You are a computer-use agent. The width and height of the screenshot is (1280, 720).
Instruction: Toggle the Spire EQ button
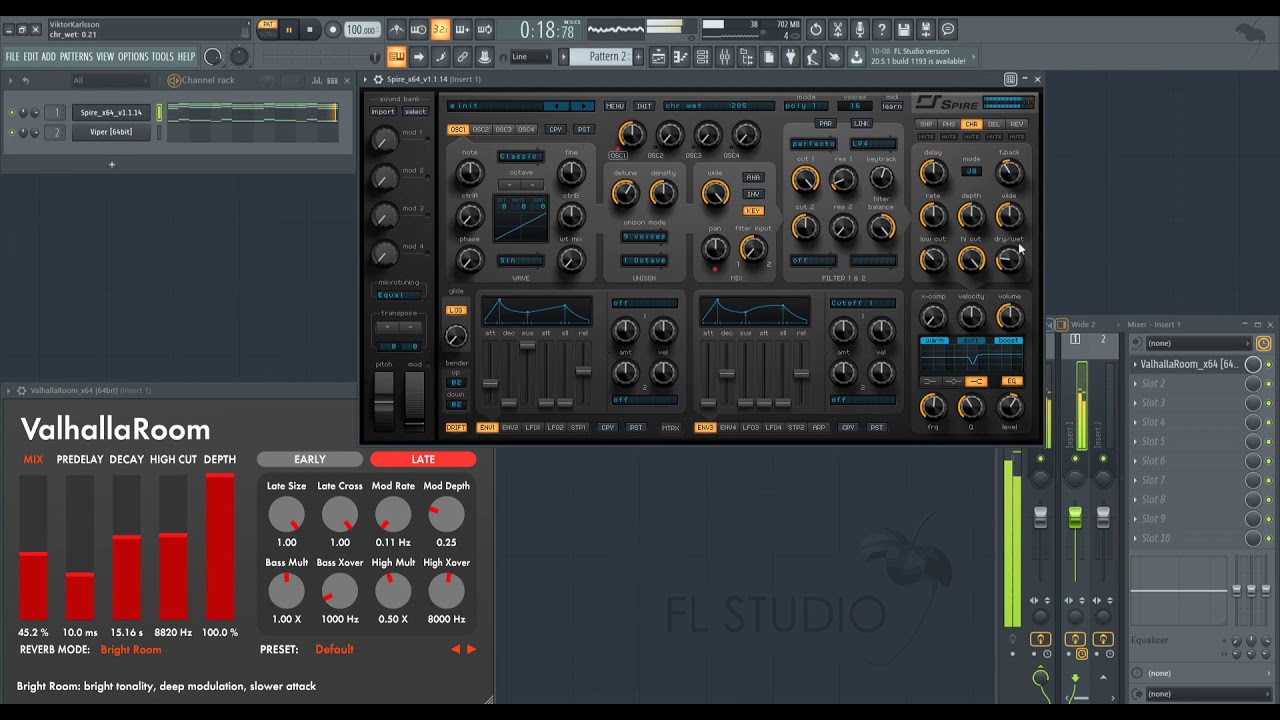coord(1011,381)
